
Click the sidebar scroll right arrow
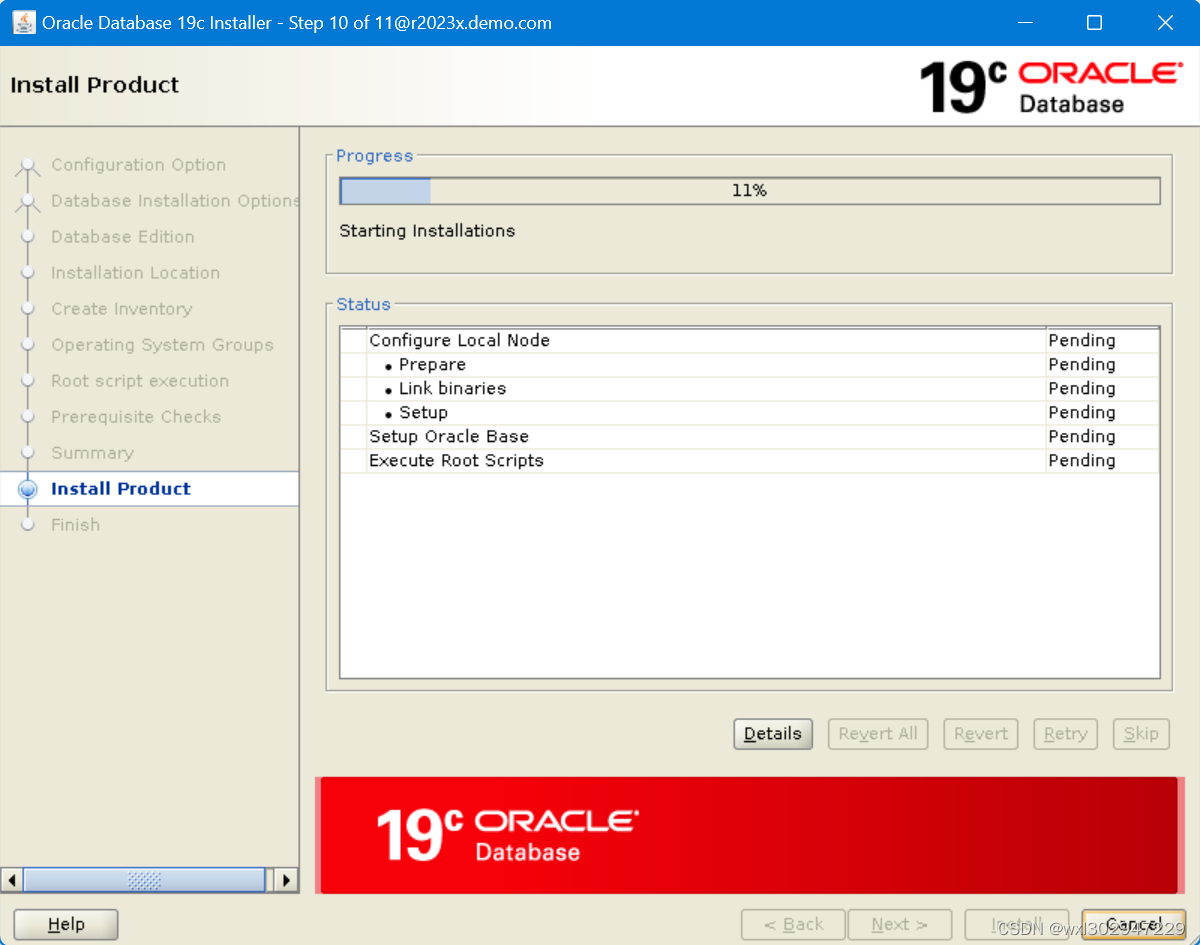(286, 880)
